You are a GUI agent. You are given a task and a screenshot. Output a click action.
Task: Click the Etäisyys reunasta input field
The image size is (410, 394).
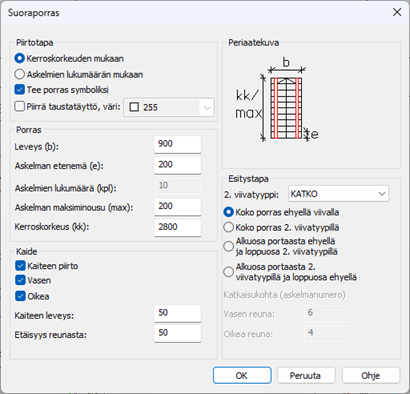pyautogui.click(x=178, y=333)
